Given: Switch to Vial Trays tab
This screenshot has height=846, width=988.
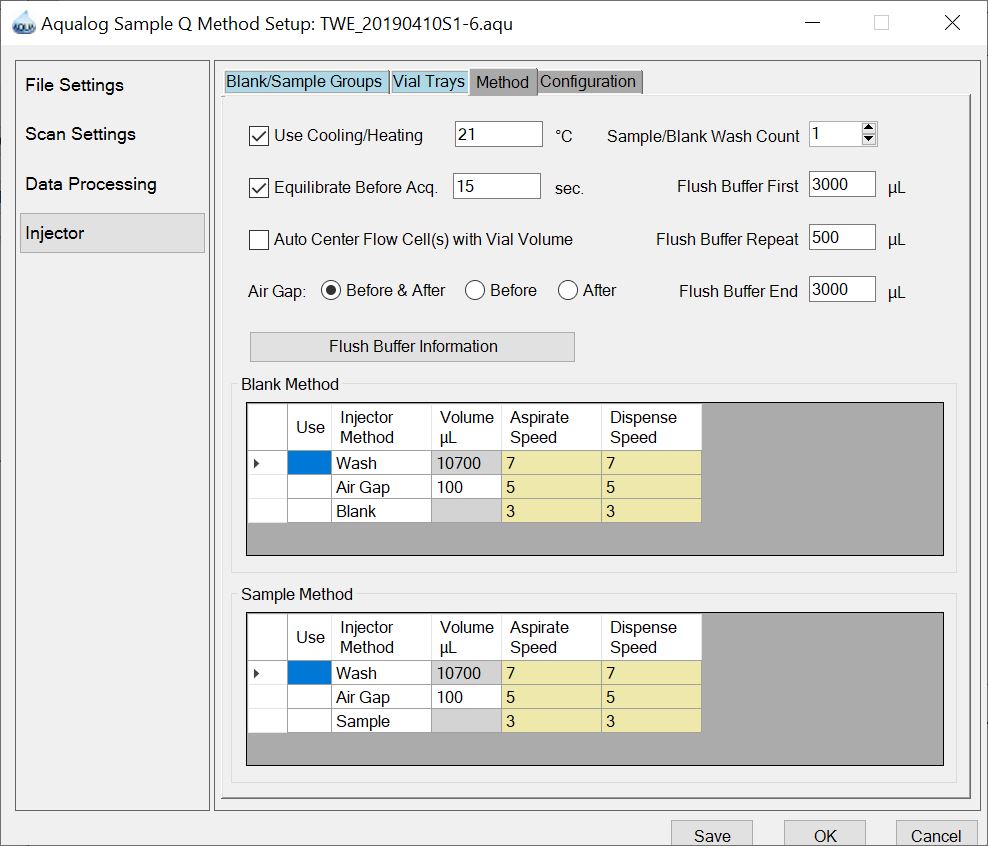Looking at the screenshot, I should [x=429, y=82].
